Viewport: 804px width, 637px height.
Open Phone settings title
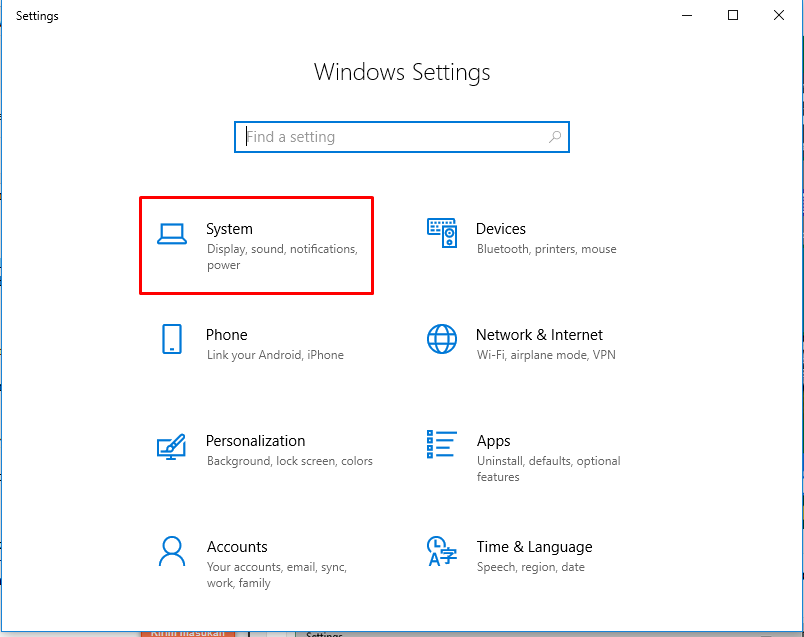click(227, 335)
